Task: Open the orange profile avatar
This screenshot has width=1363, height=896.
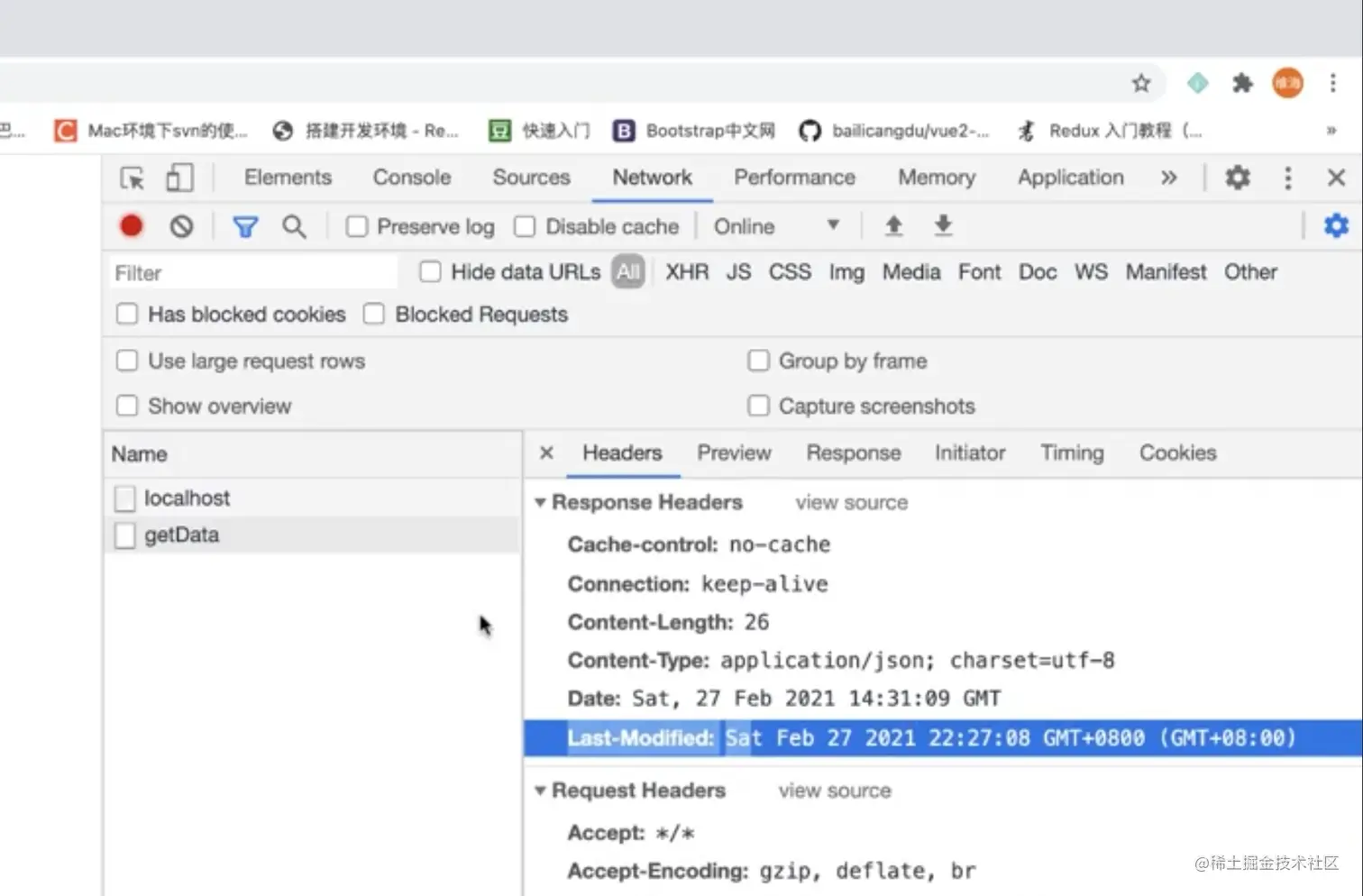Action: click(x=1287, y=84)
